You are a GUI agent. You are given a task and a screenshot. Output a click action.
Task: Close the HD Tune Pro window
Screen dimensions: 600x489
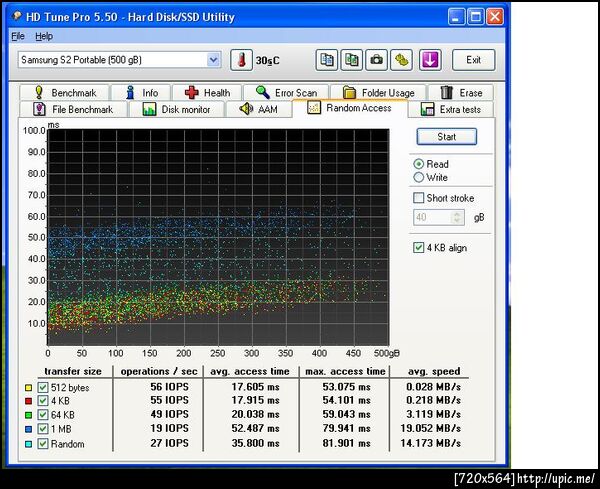[x=495, y=17]
